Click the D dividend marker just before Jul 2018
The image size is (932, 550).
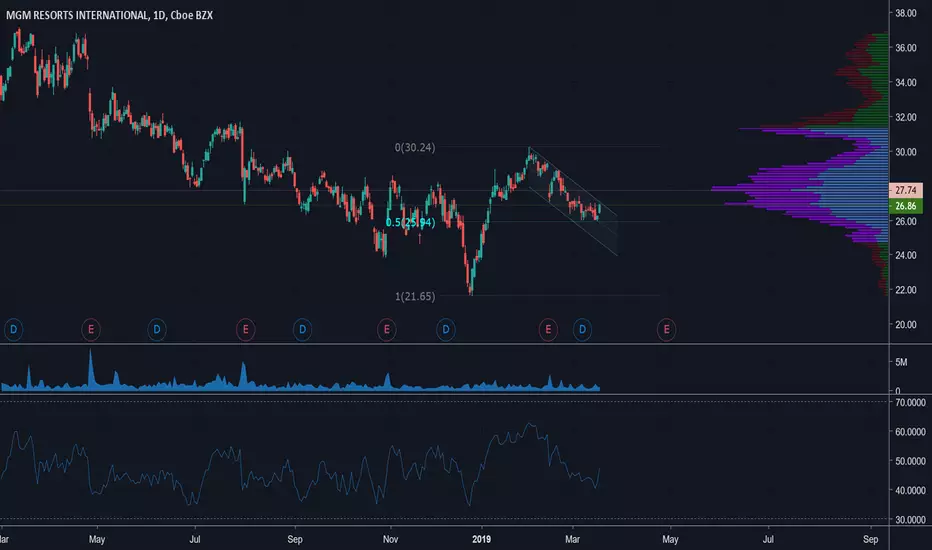(x=157, y=329)
